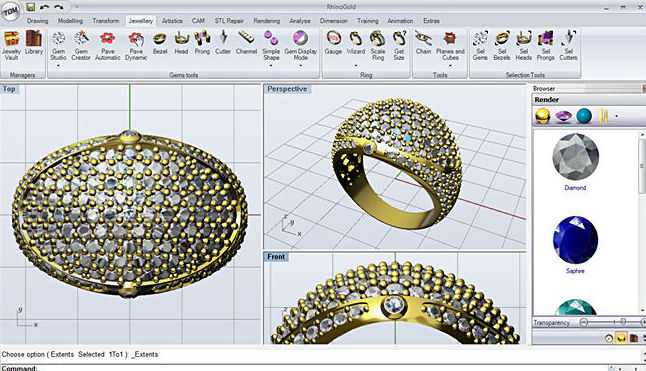Click Sel Gems selection tool

pos(480,46)
